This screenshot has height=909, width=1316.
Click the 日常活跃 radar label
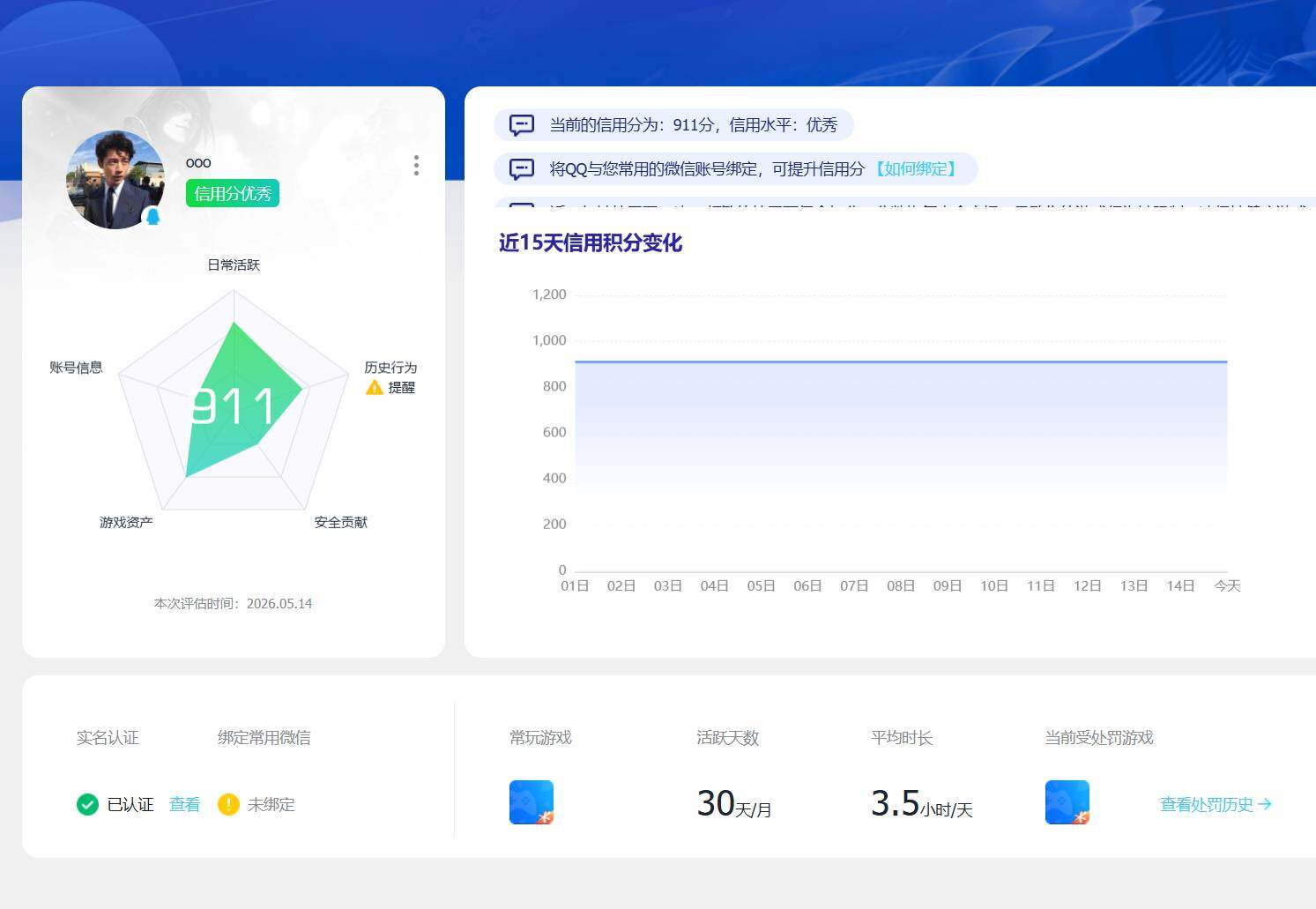(234, 265)
